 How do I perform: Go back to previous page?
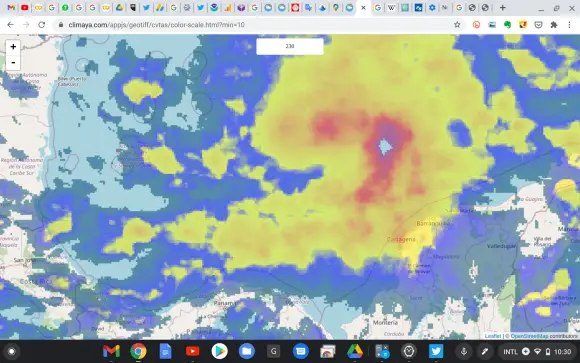pos(10,25)
